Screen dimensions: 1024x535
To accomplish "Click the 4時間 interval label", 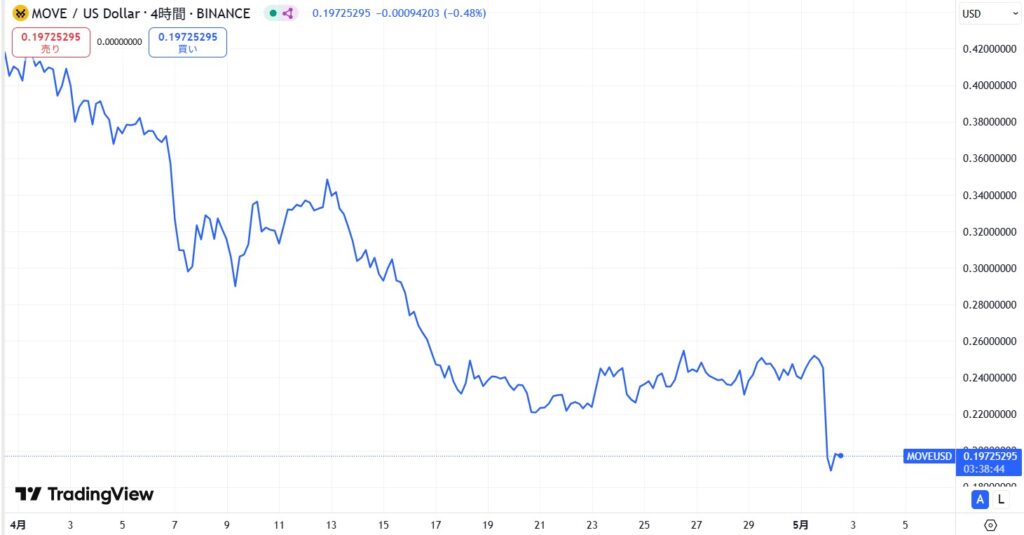I will coord(167,13).
